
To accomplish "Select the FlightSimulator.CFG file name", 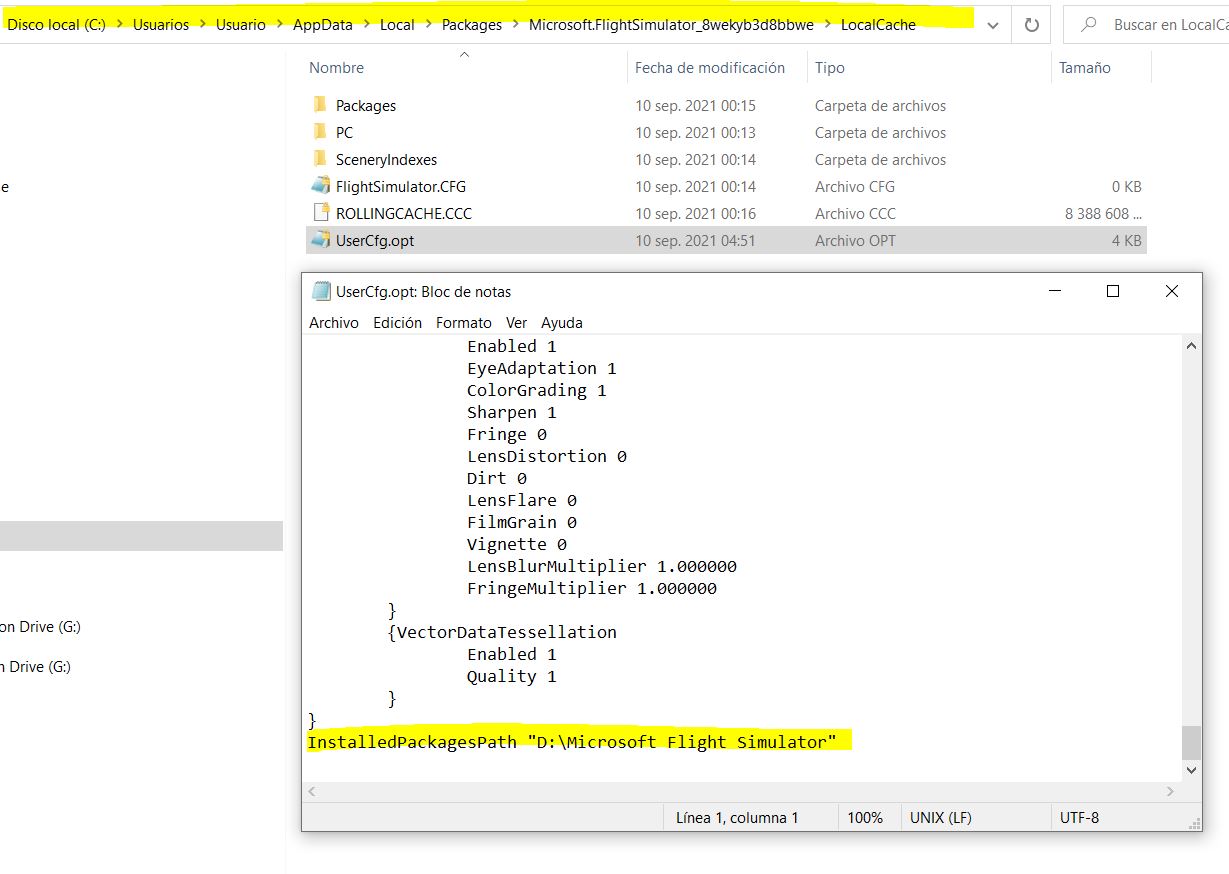I will pyautogui.click(x=401, y=186).
